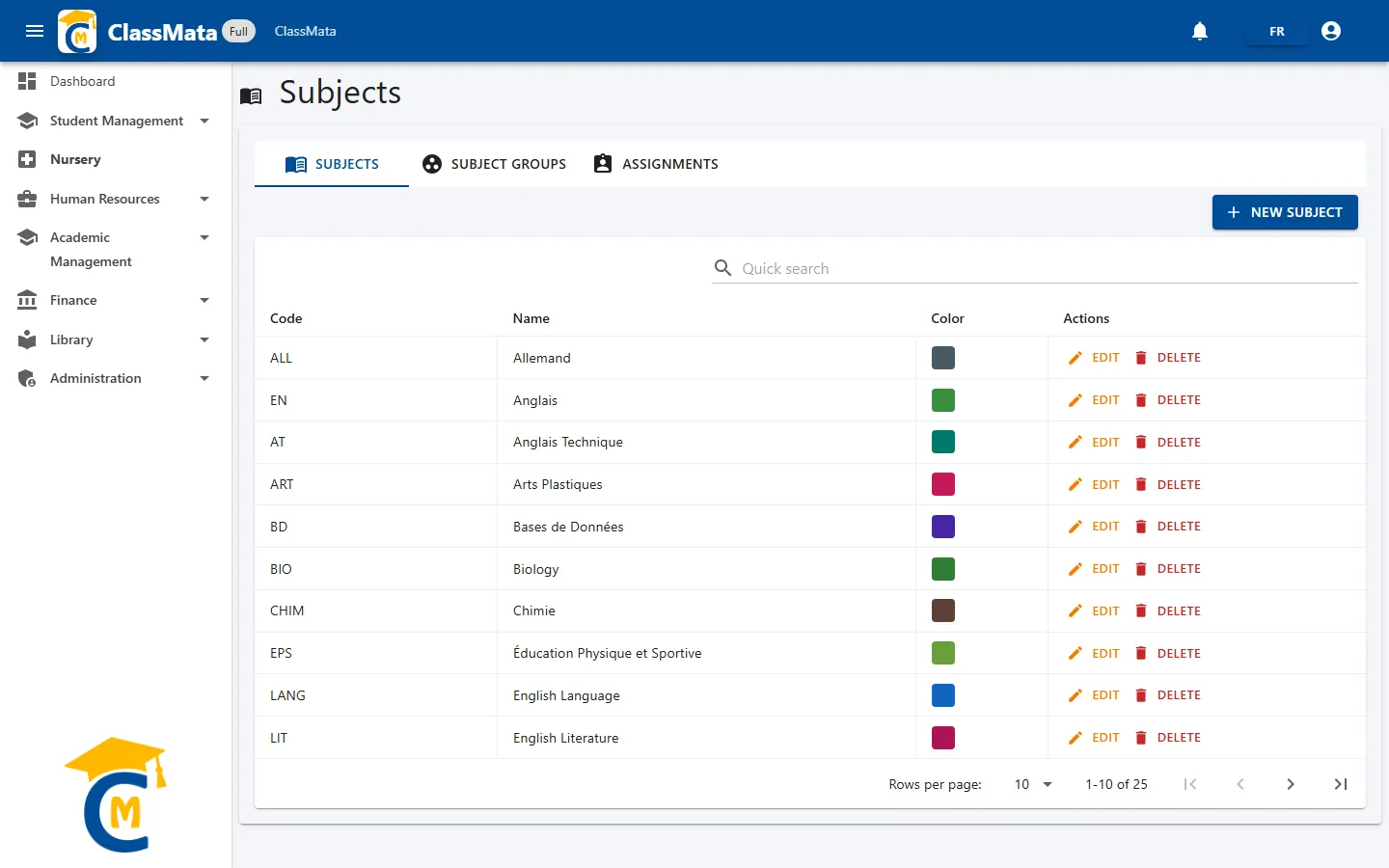This screenshot has height=868, width=1389.
Task: Sort by the Name column header
Action: tap(531, 318)
